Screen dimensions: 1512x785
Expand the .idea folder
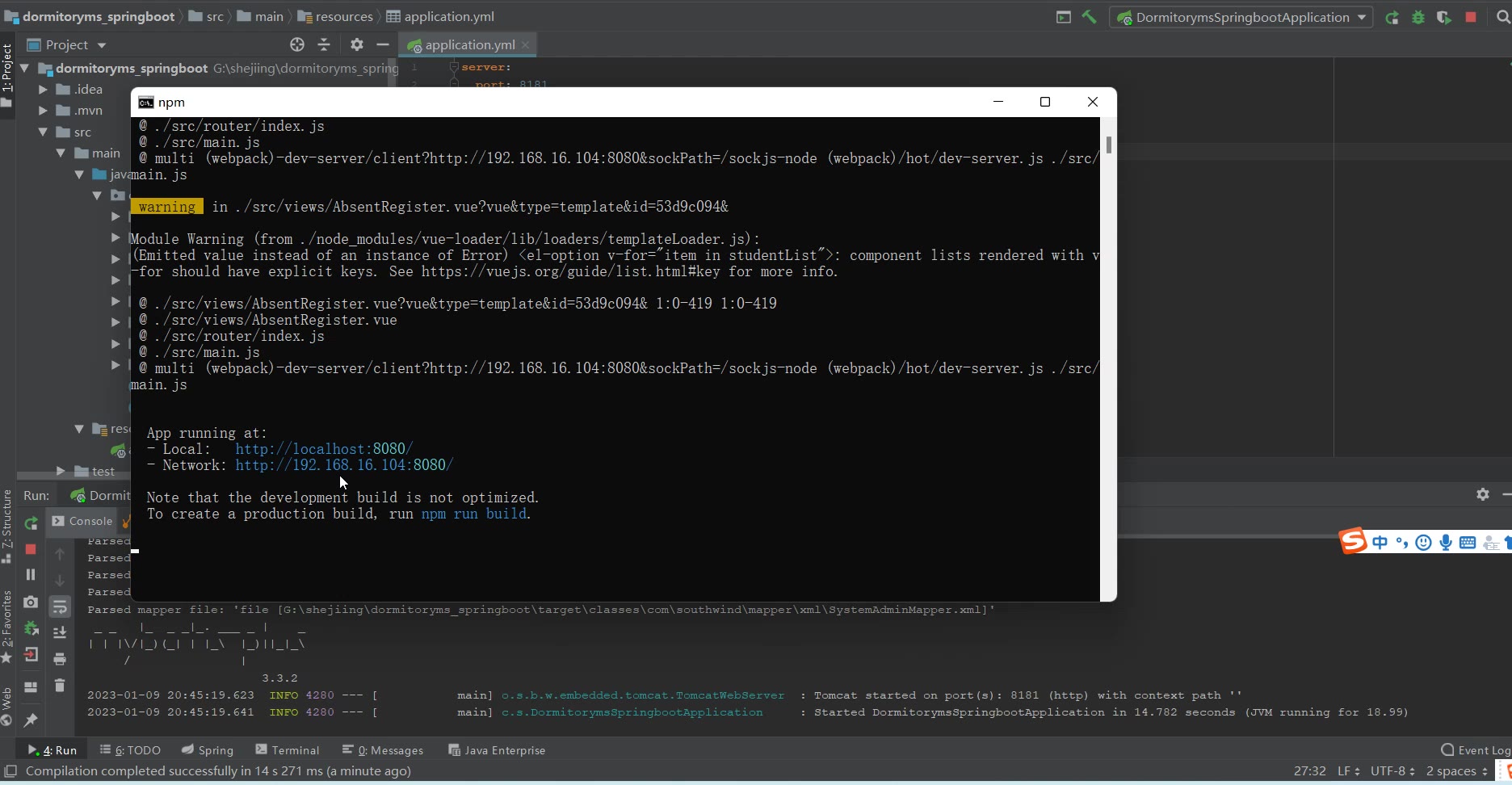click(x=43, y=90)
